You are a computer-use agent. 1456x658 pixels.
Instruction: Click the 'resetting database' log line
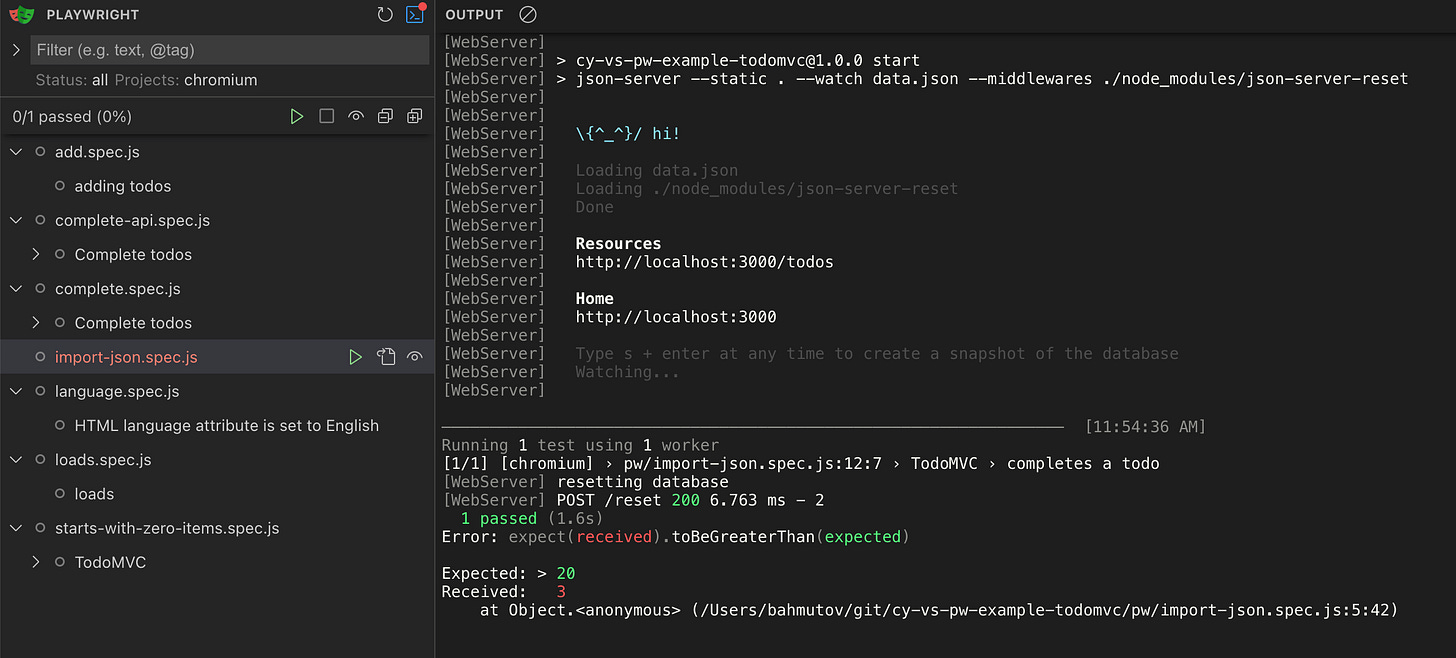[x=585, y=482]
